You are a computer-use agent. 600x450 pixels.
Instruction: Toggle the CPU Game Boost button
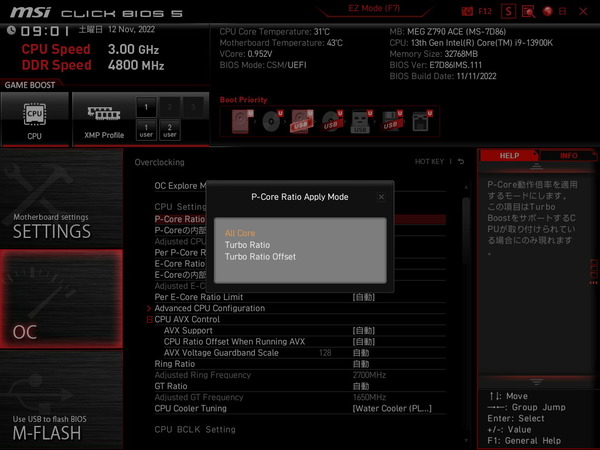tap(34, 119)
